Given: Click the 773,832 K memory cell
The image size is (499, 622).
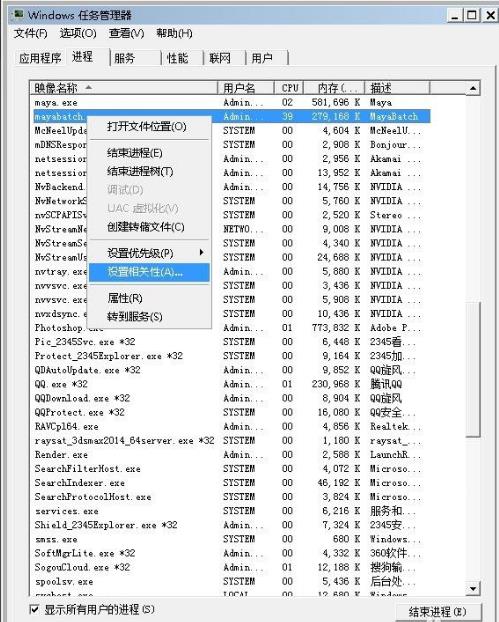Looking at the screenshot, I should [x=336, y=328].
